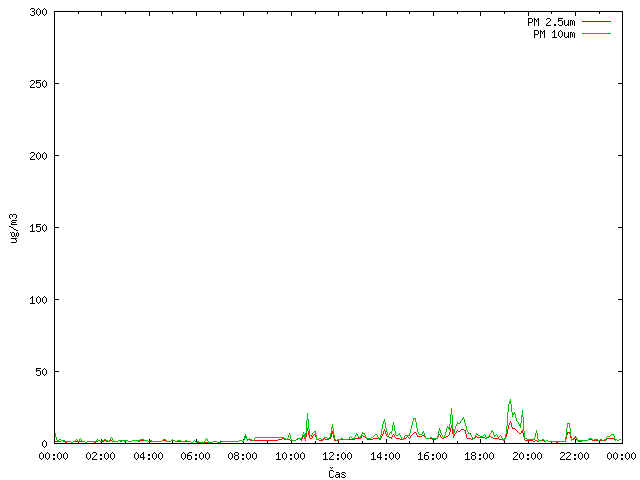This screenshot has width=640, height=480.
Task: Click the 100 y-axis value
Action: coord(38,300)
